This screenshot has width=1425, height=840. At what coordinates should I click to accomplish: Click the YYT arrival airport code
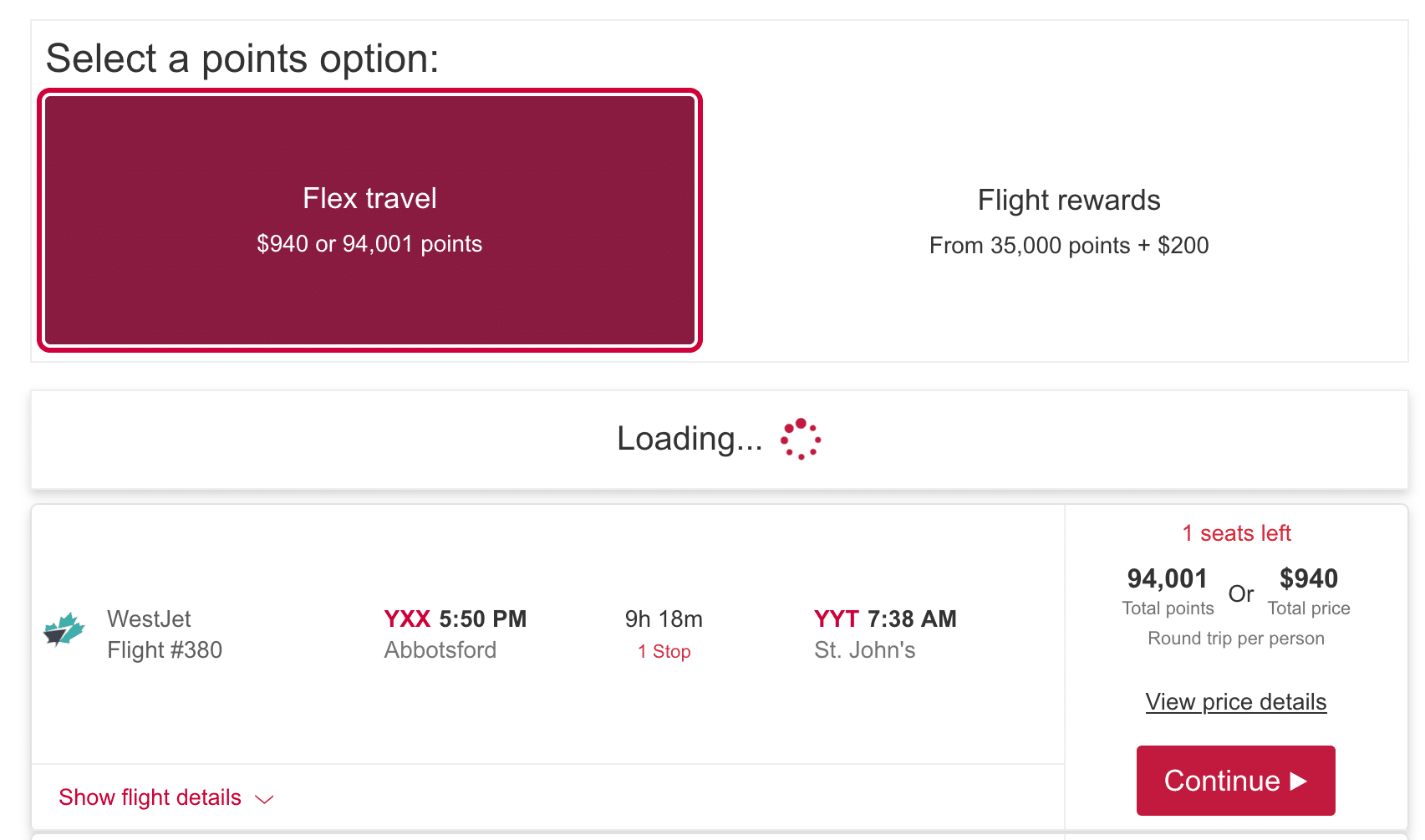coord(836,619)
